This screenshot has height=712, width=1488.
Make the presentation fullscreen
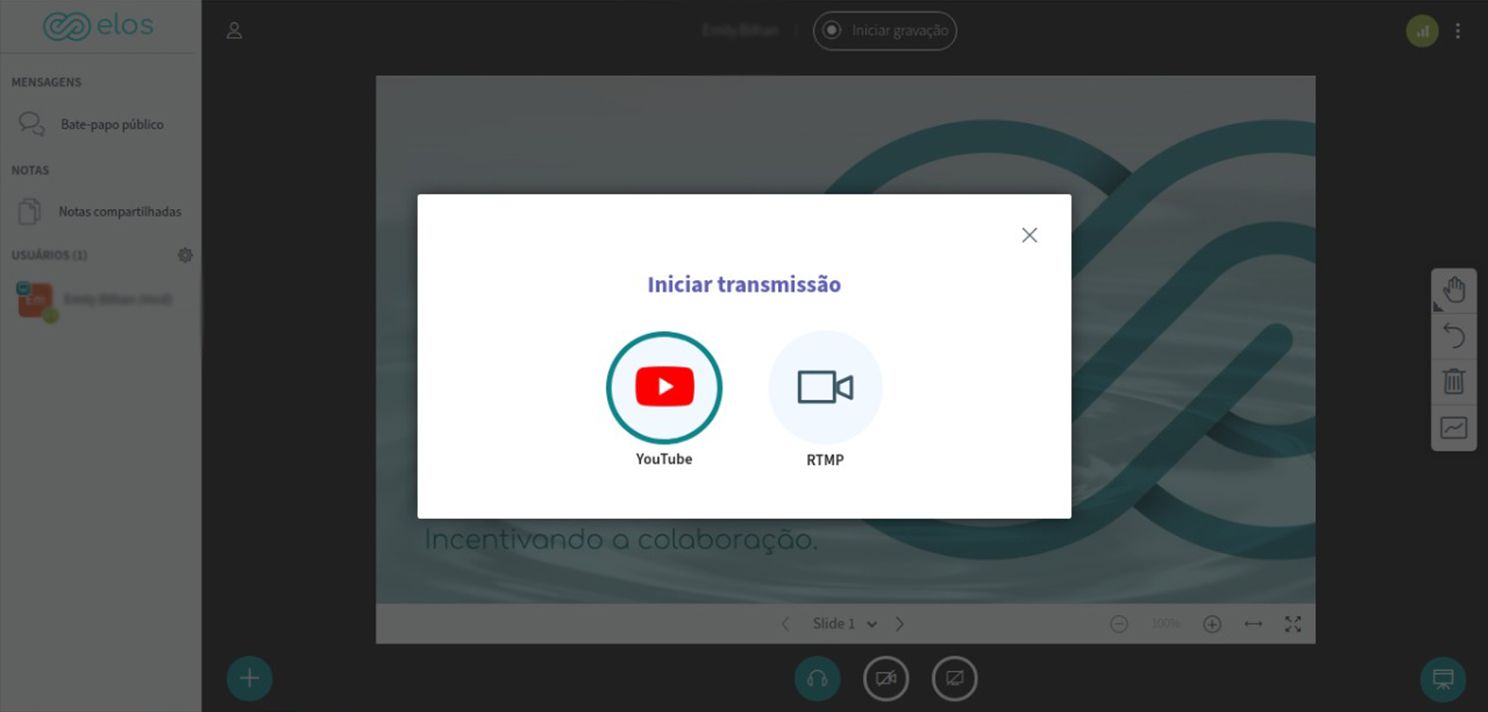point(1293,624)
